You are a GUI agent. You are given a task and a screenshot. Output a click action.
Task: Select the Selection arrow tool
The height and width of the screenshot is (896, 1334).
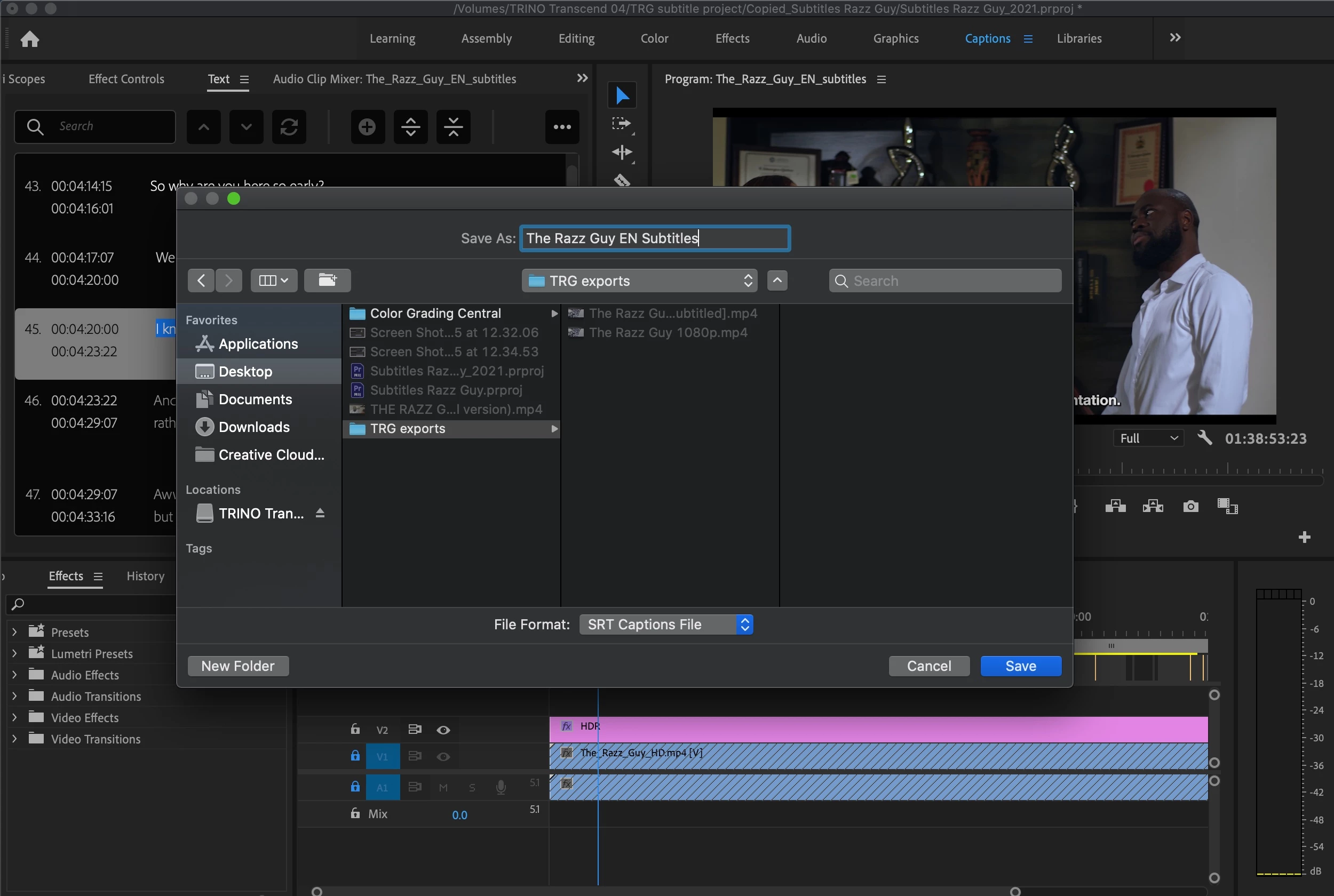click(x=622, y=95)
